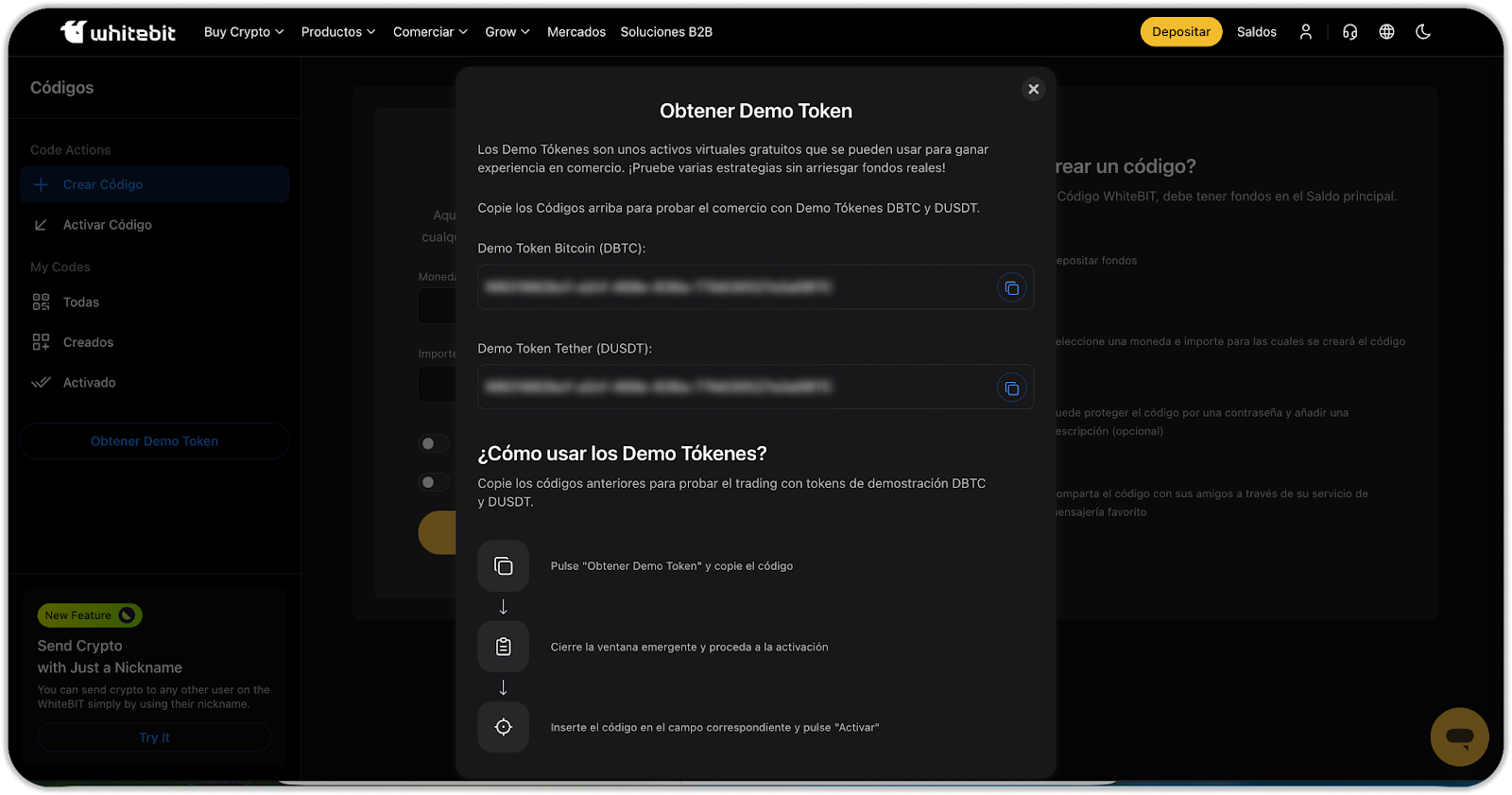1512x795 pixels.
Task: Toggle the lower switch behind the dialog
Action: point(434,482)
